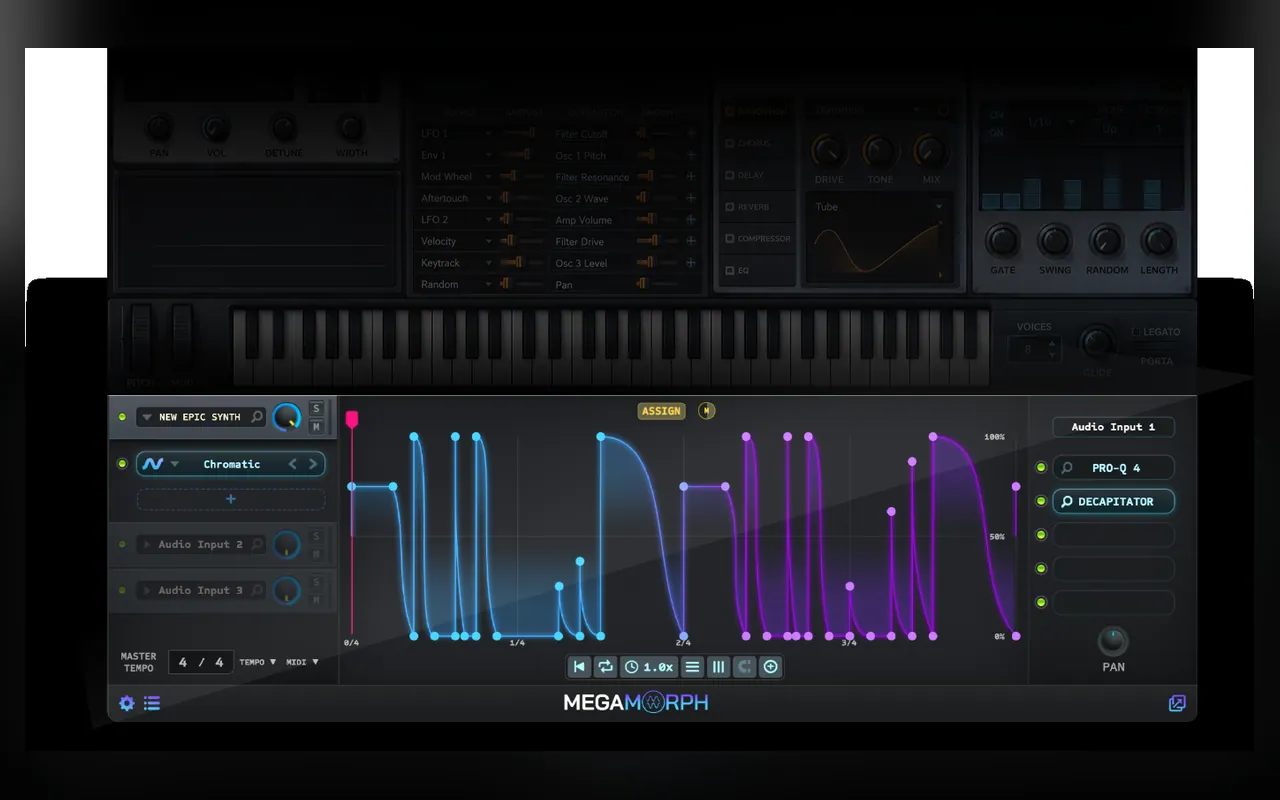Toggle power LED for New Epic Synth
Viewport: 1280px width, 800px height.
point(122,417)
